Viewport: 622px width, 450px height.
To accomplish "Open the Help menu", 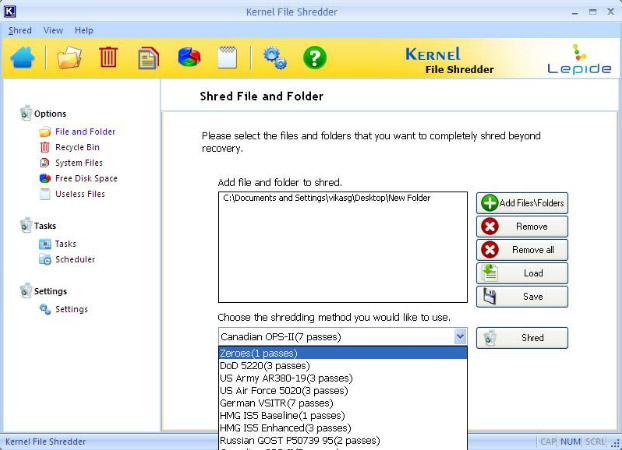I will 84,30.
